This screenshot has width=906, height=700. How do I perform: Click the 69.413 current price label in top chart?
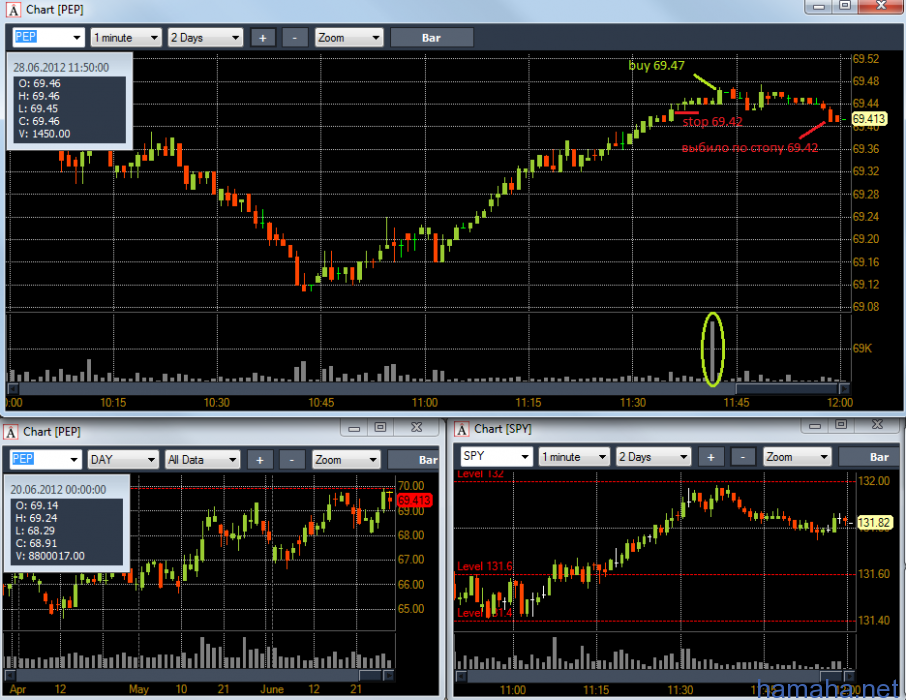pyautogui.click(x=869, y=118)
